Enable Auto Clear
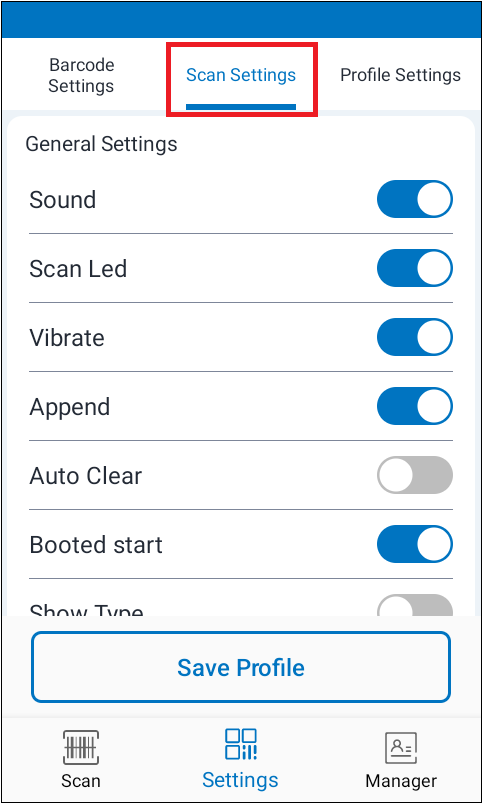Viewport: 483px width, 804px height. pos(415,475)
